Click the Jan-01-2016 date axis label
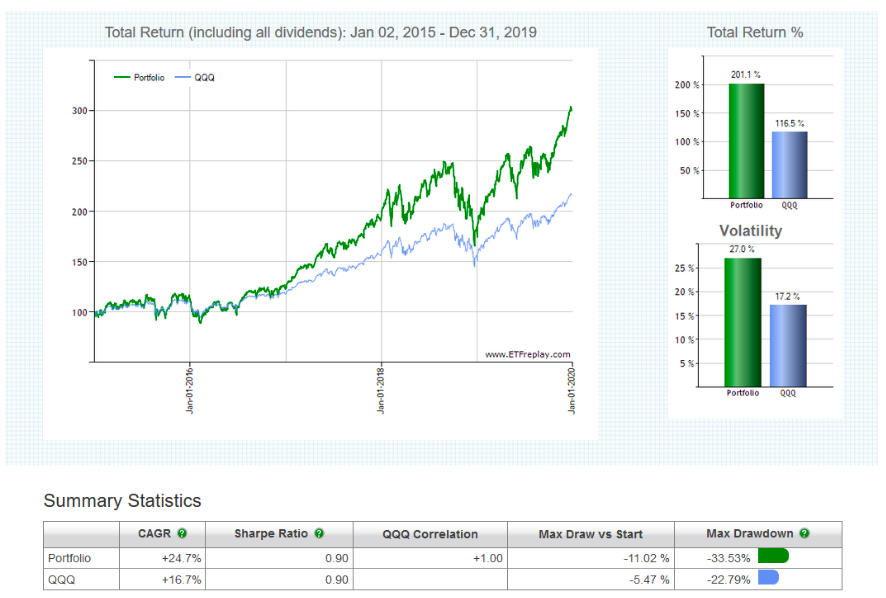The height and width of the screenshot is (598, 886). pyautogui.click(x=190, y=390)
